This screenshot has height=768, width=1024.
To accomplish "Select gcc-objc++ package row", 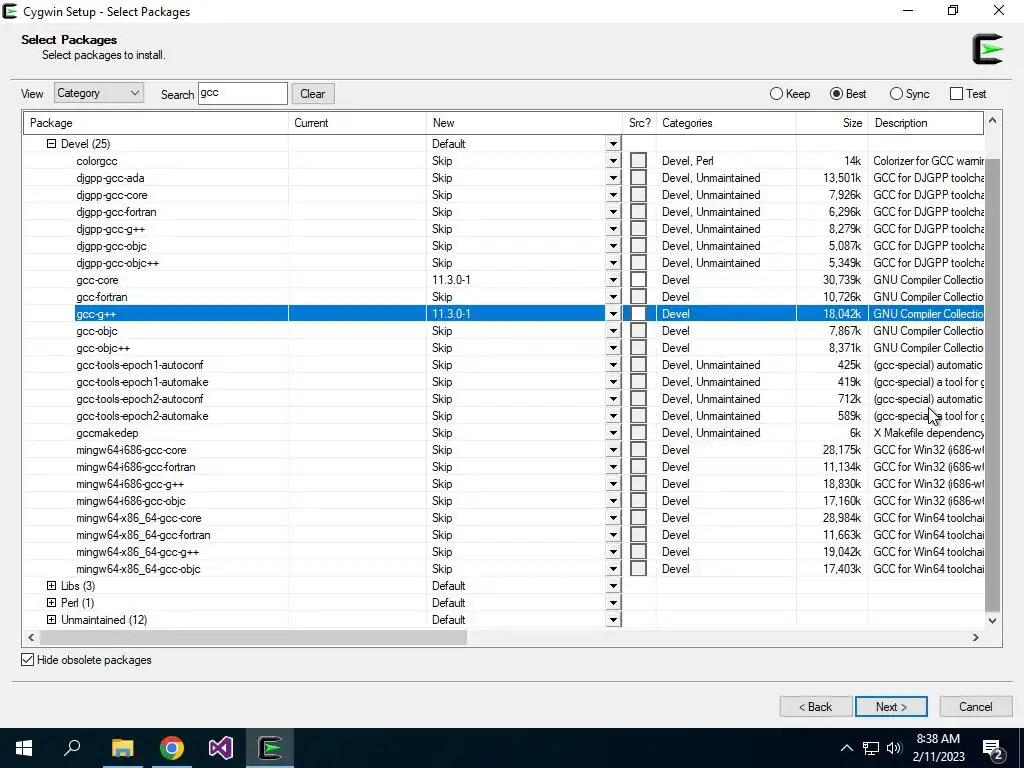I will point(504,347).
